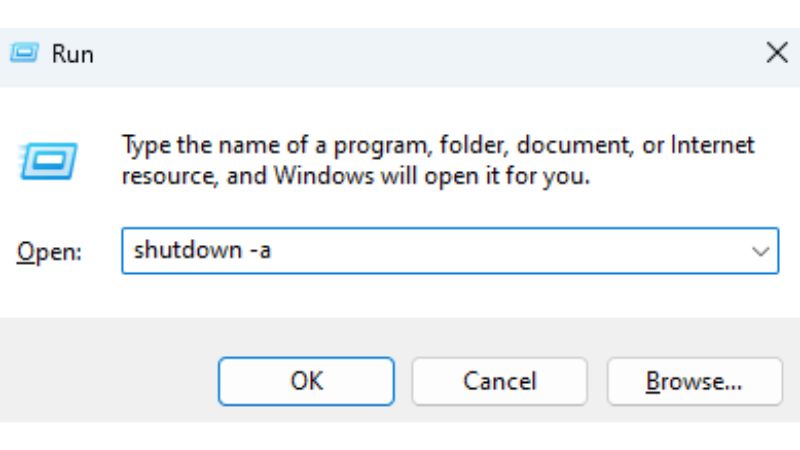Open the Browse... file picker
The width and height of the screenshot is (800, 450).
[x=694, y=381]
